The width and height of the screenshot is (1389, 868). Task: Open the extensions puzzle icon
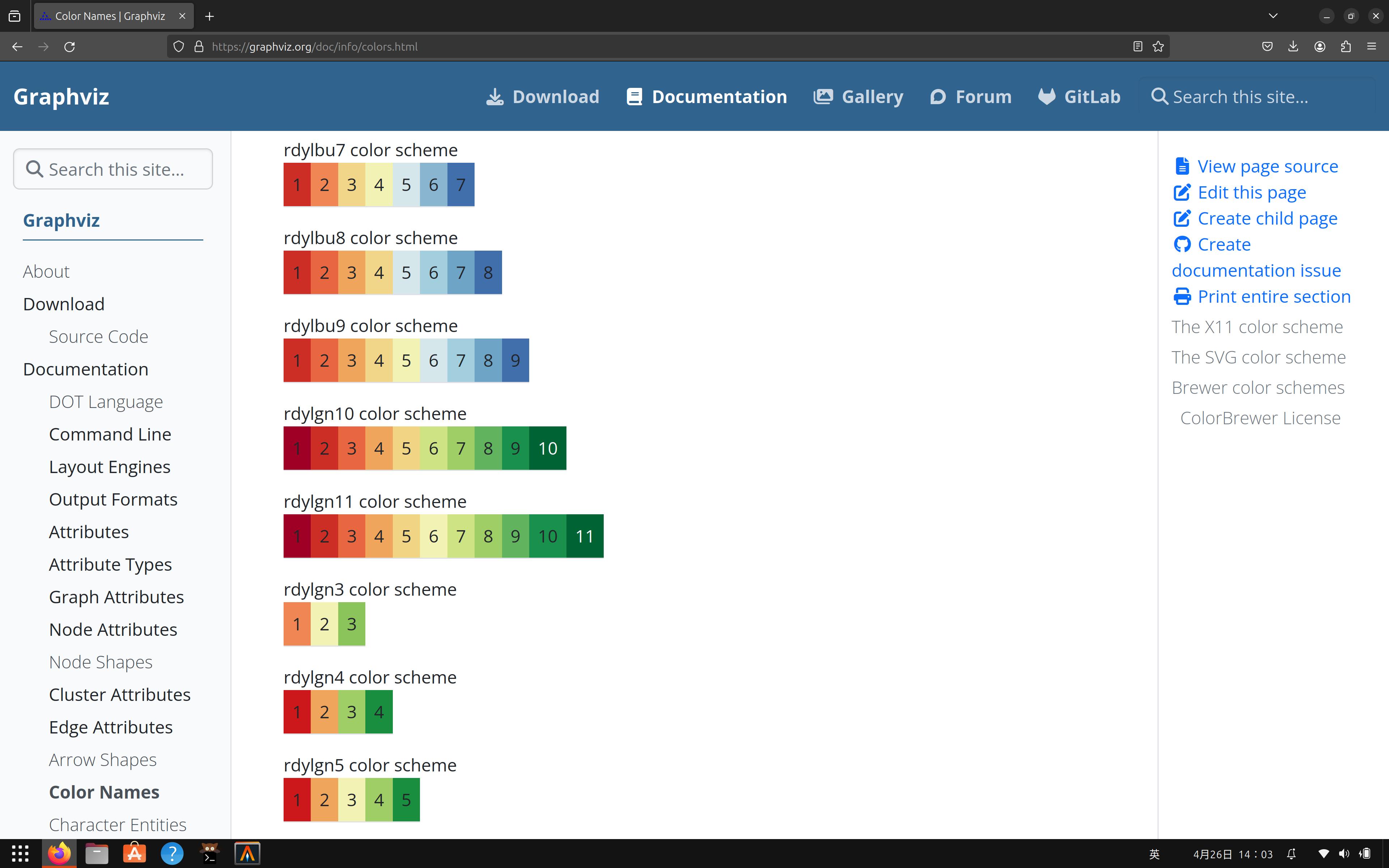pos(1346,47)
